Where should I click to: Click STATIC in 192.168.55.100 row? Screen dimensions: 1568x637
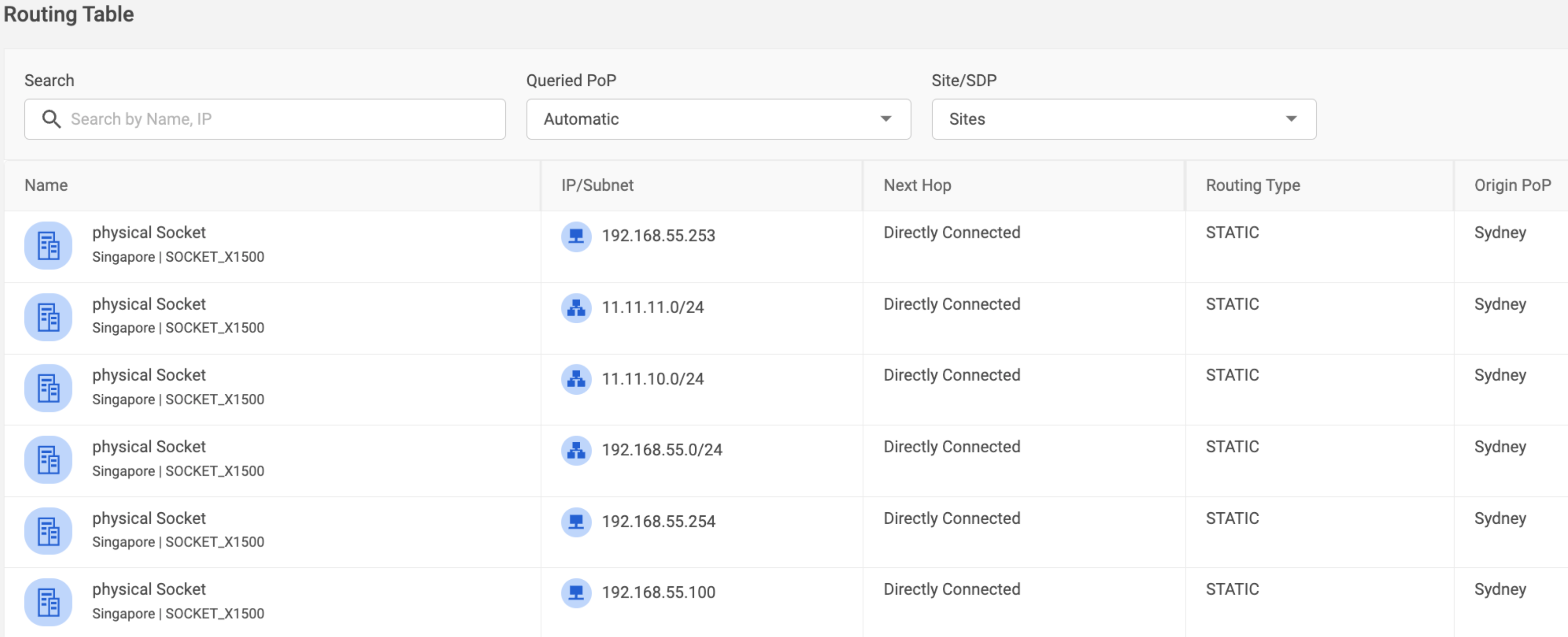click(1232, 589)
